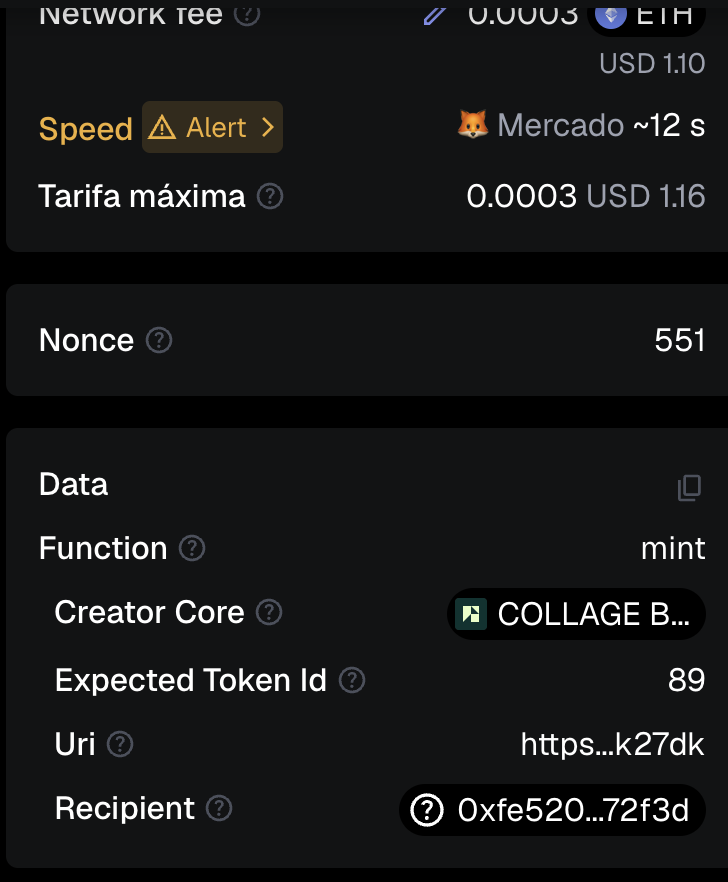
Task: Click the Uri help icon
Action: point(120,744)
